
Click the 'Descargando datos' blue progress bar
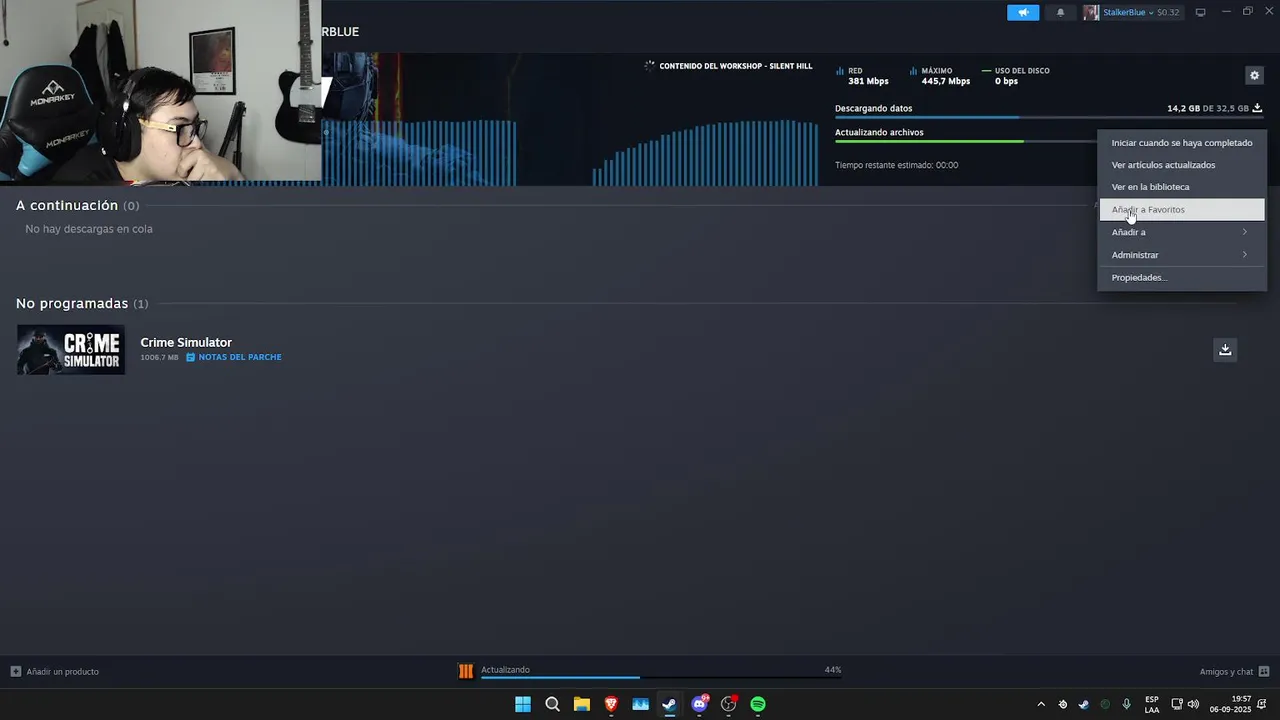point(1049,118)
